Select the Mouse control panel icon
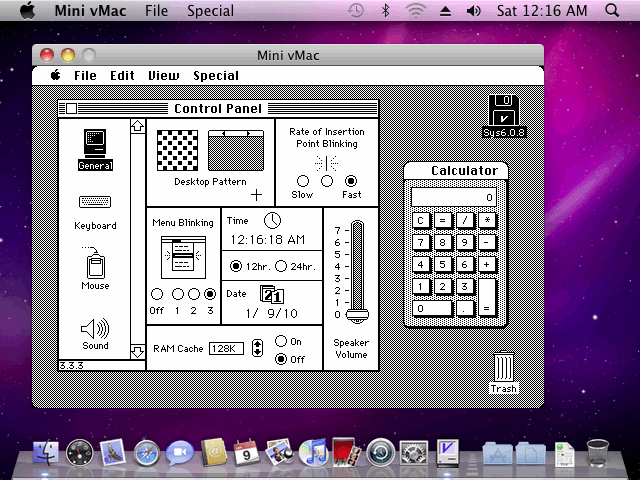 pyautogui.click(x=95, y=266)
